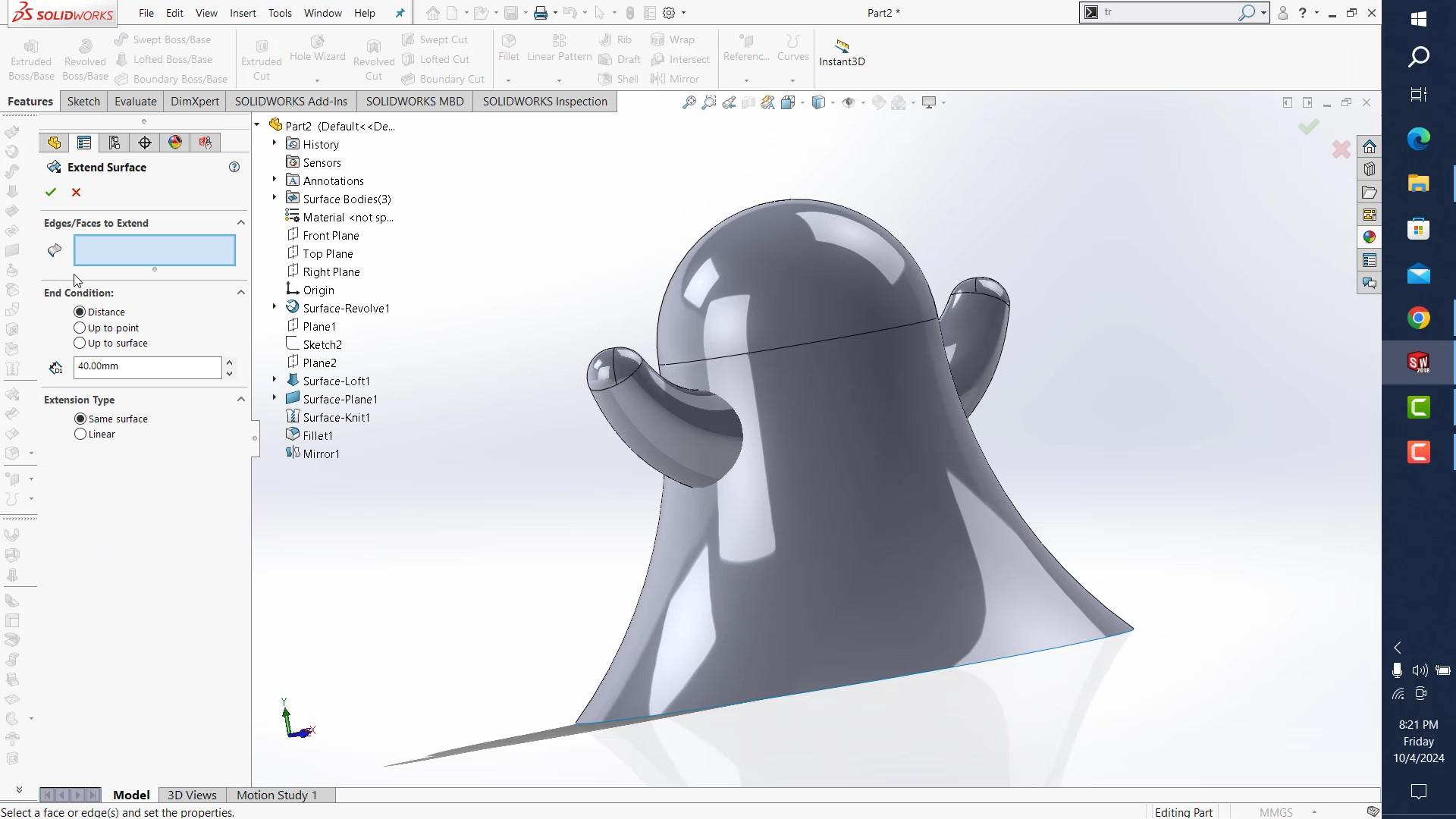The width and height of the screenshot is (1456, 819).
Task: Select the Up to point end condition
Action: pyautogui.click(x=80, y=328)
